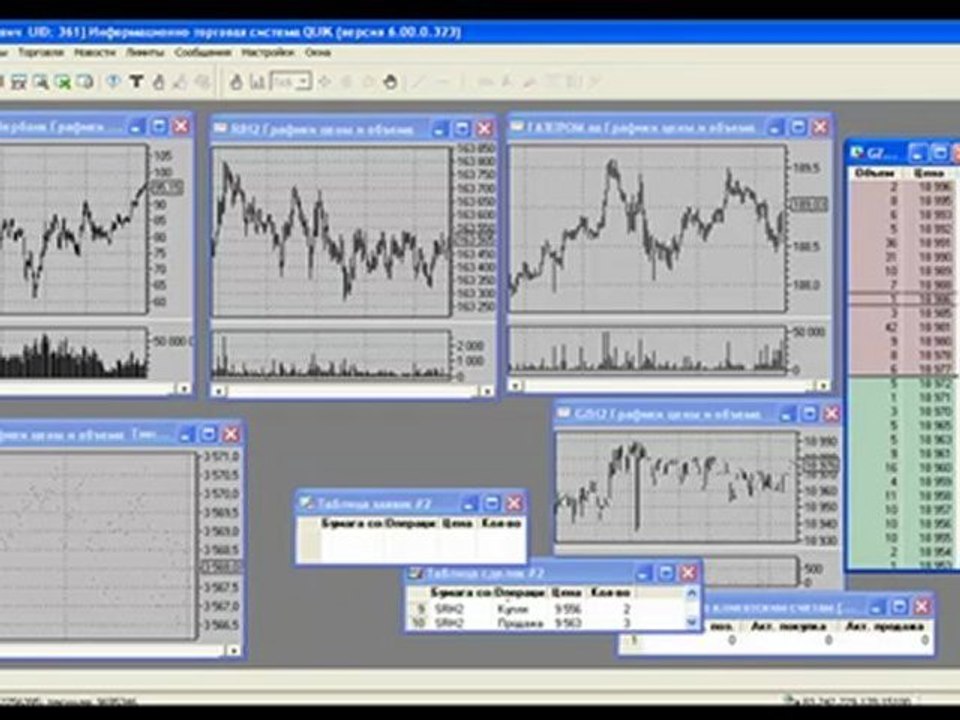Click the blue question mark help icon
Viewport: 960px width, 720px height.
pos(113,81)
